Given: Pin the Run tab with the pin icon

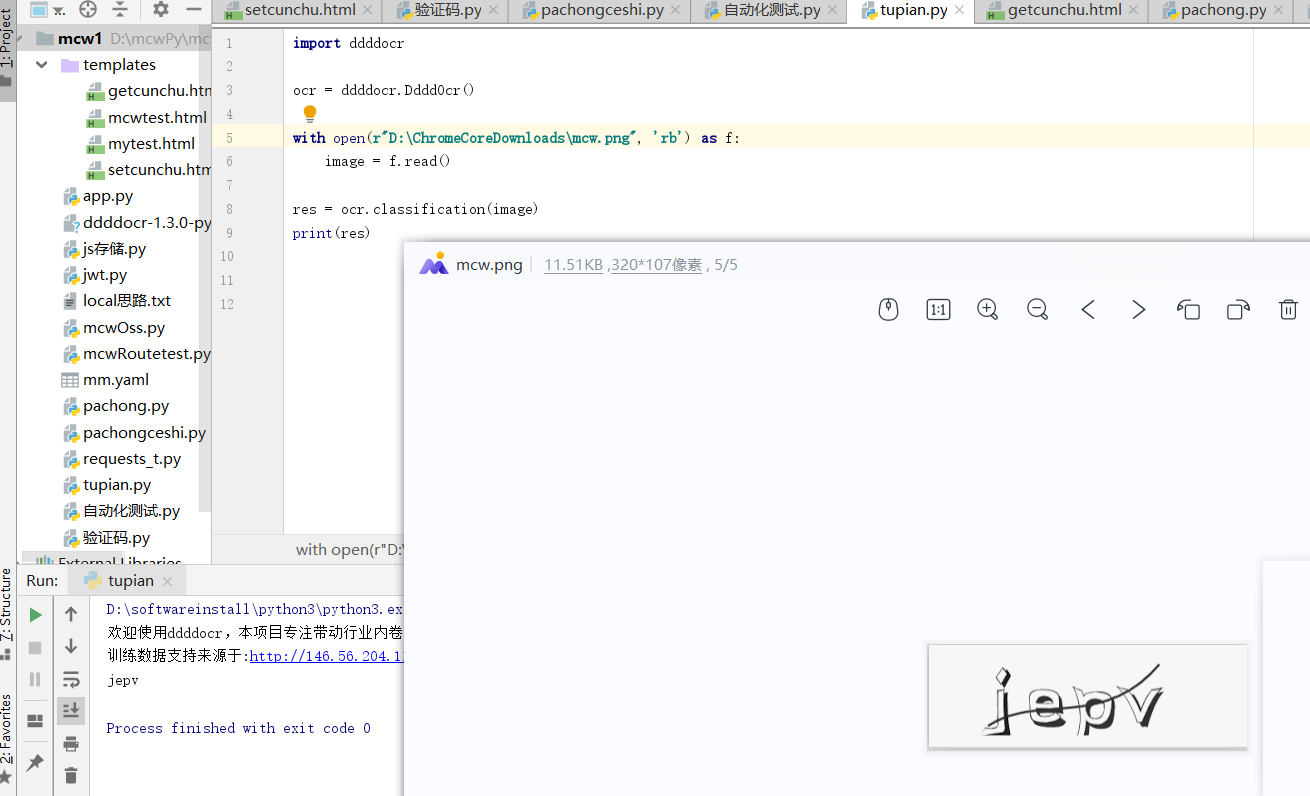Looking at the screenshot, I should click(35, 763).
